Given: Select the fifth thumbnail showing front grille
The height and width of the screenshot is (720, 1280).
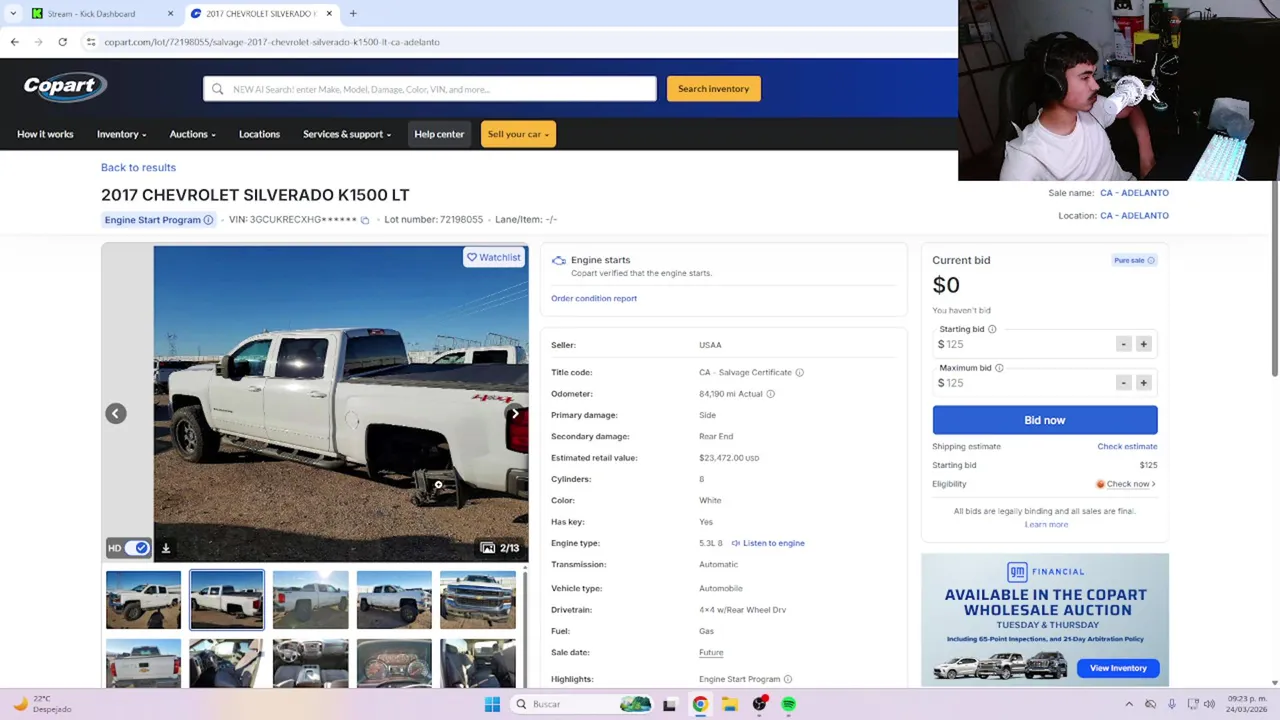Looking at the screenshot, I should tap(478, 600).
